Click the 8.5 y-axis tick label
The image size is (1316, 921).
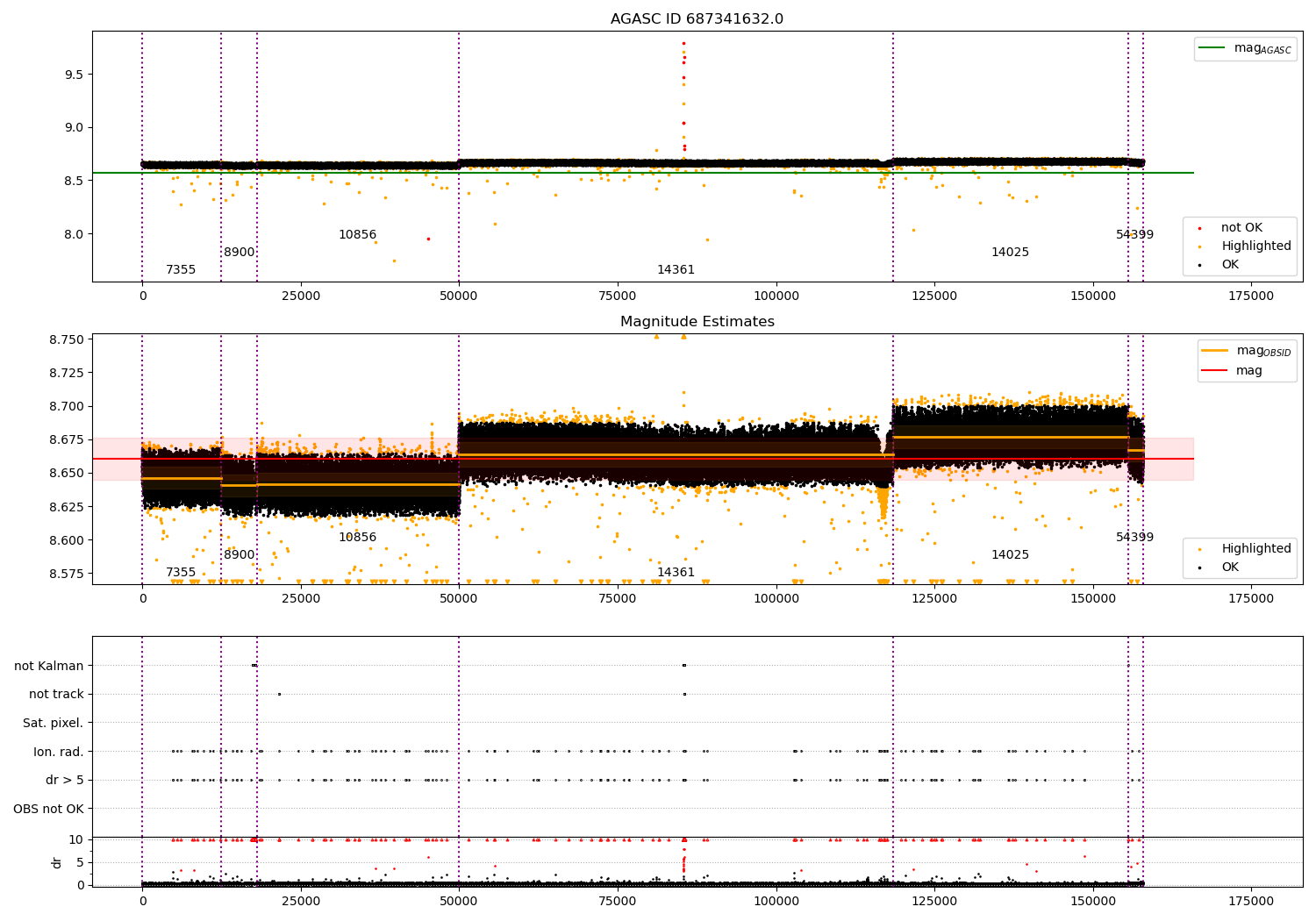point(74,181)
